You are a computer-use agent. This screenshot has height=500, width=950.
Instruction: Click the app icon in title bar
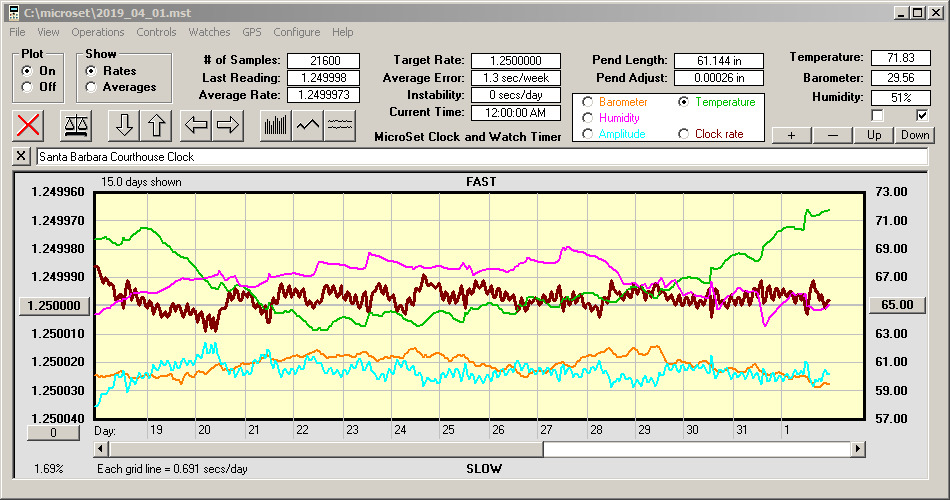click(x=13, y=13)
